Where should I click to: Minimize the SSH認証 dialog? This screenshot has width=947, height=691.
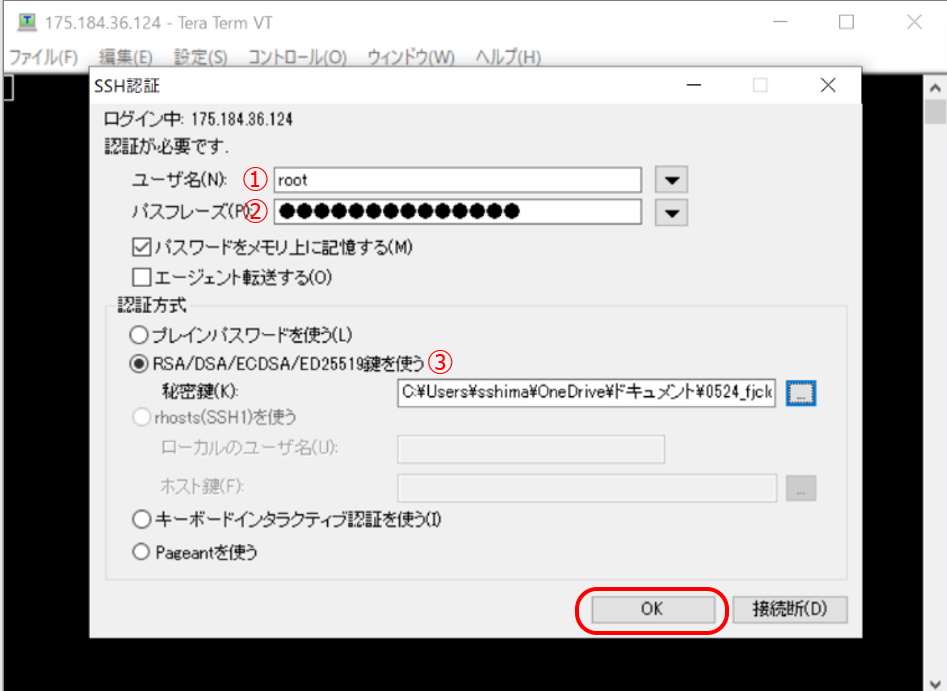(x=694, y=85)
